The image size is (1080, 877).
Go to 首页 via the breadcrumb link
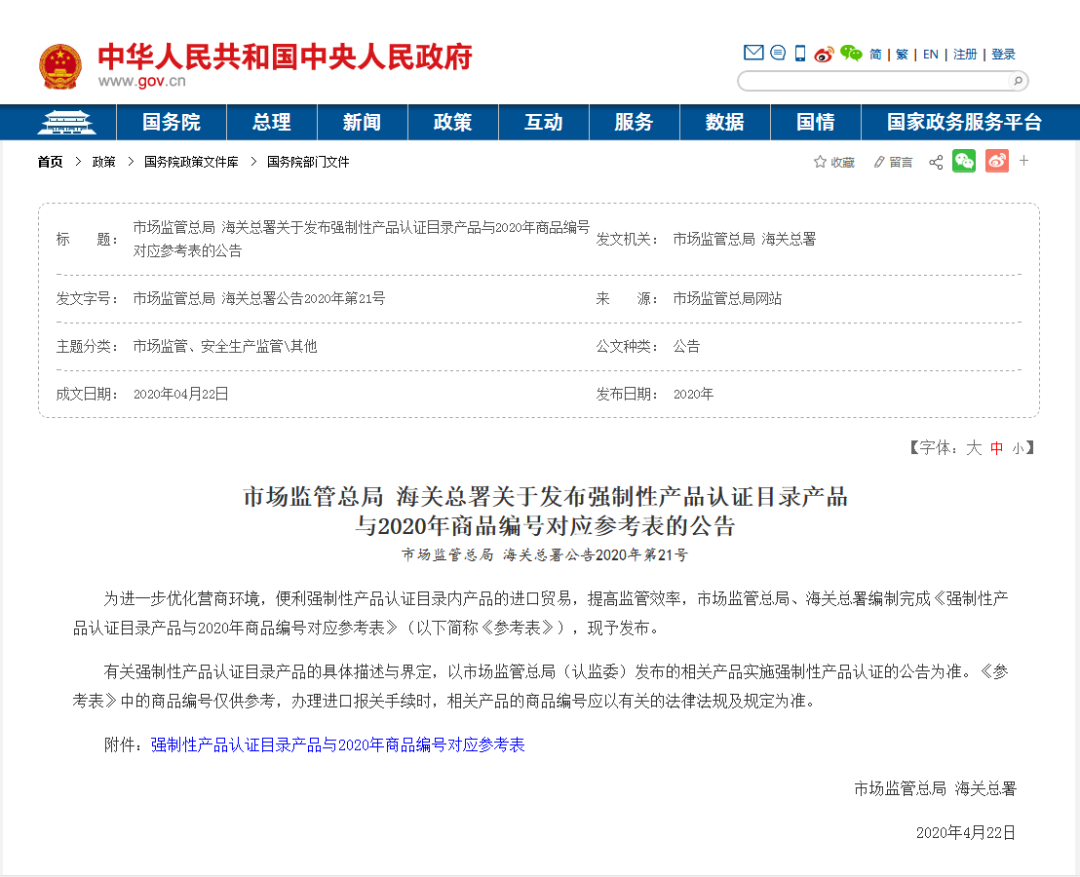point(49,161)
